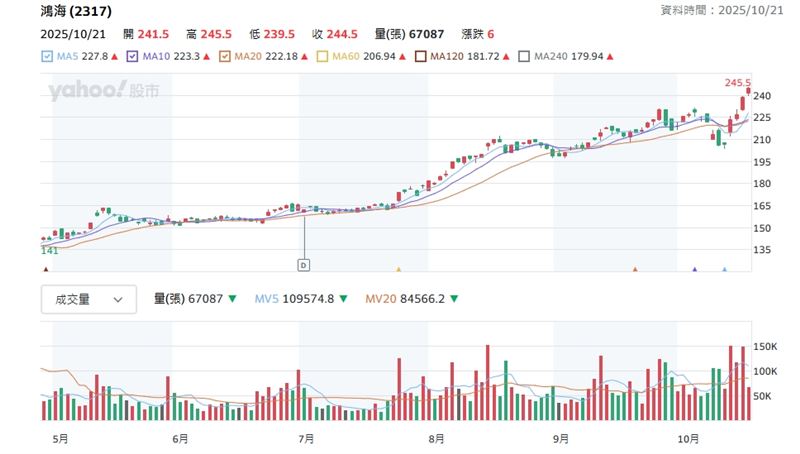Click the green arrow beside MV5 109574.8
Screen dimensions: 800x454
tap(344, 299)
